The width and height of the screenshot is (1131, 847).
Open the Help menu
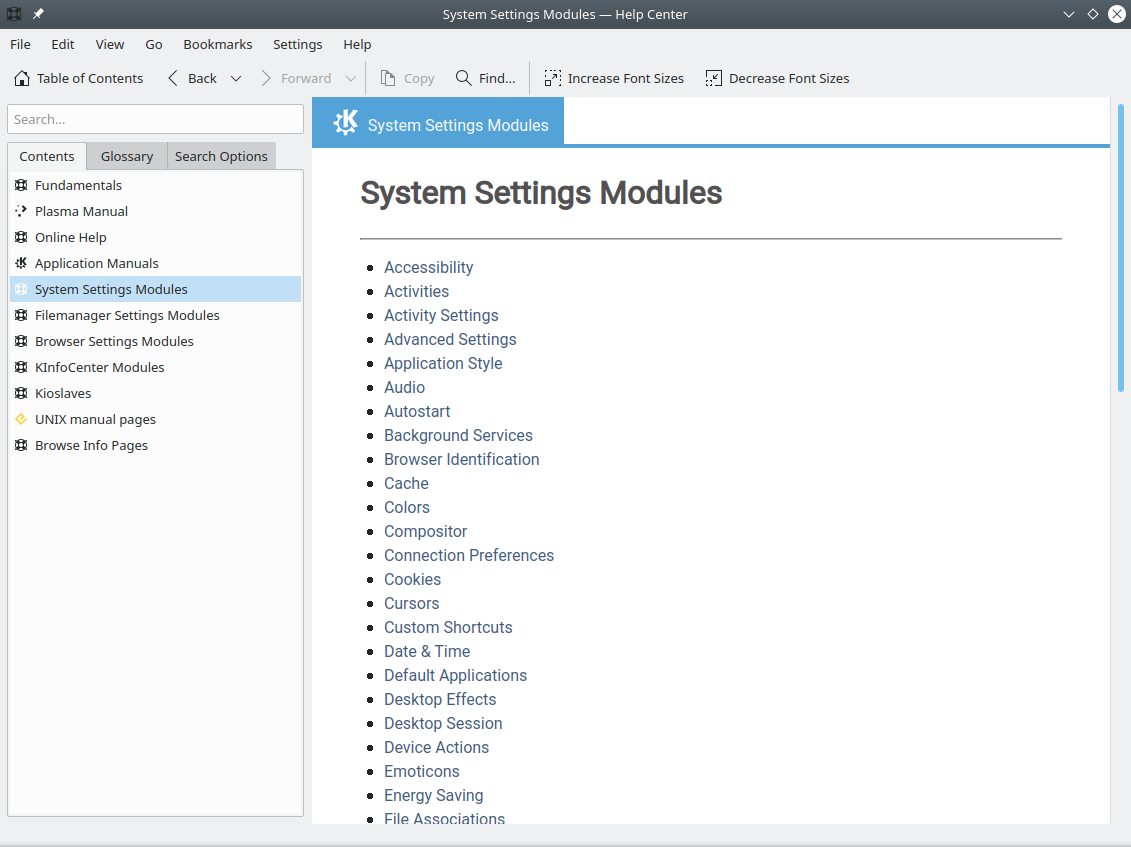357,44
